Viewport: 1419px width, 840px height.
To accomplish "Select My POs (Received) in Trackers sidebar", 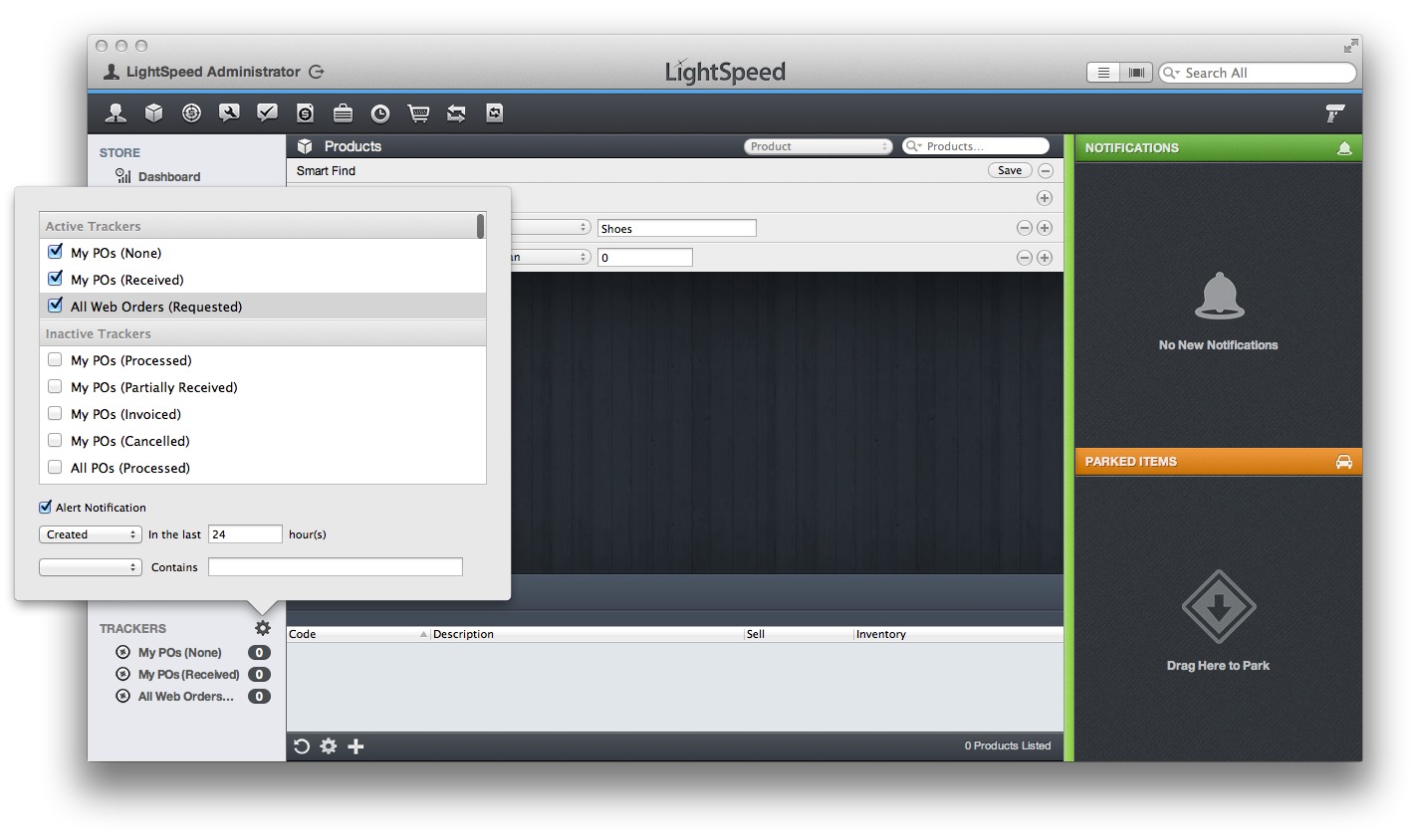I will point(188,675).
